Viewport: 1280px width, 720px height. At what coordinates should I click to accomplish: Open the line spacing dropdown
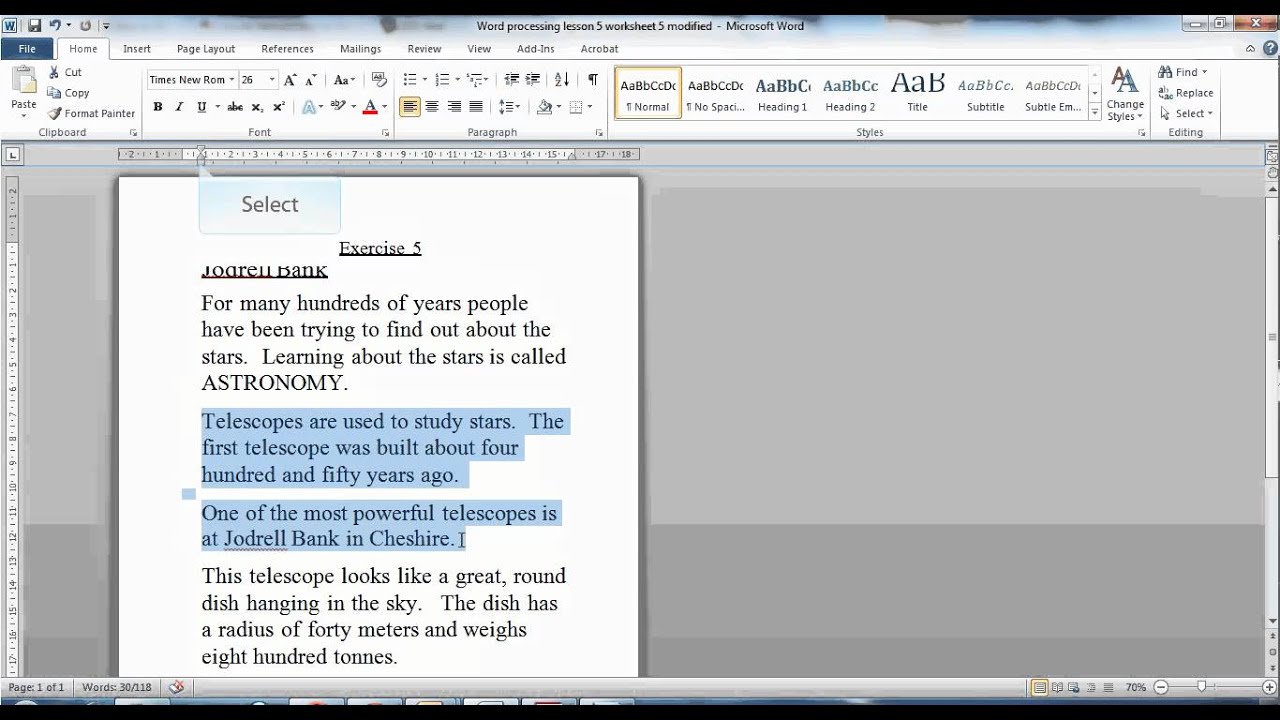(510, 107)
